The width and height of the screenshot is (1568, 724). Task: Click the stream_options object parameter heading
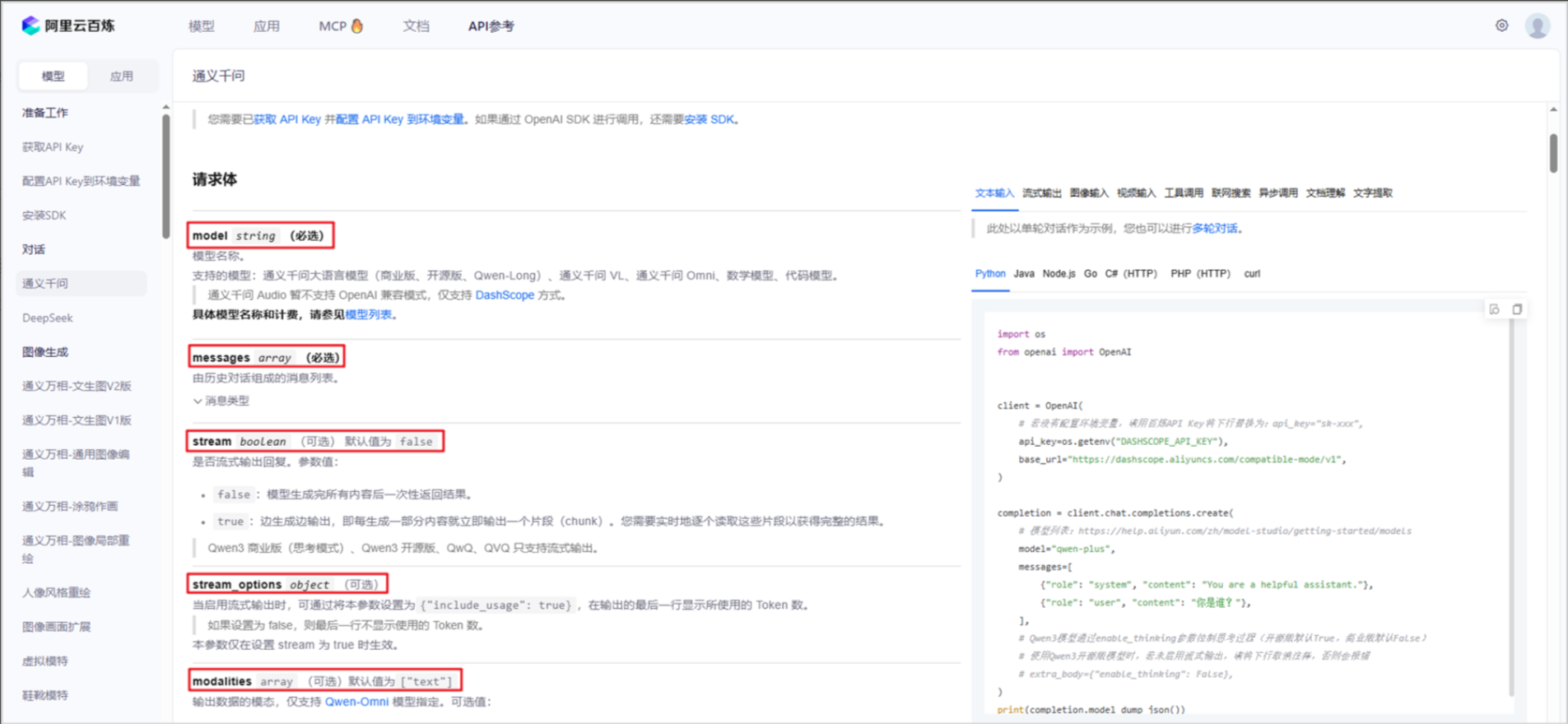point(287,584)
